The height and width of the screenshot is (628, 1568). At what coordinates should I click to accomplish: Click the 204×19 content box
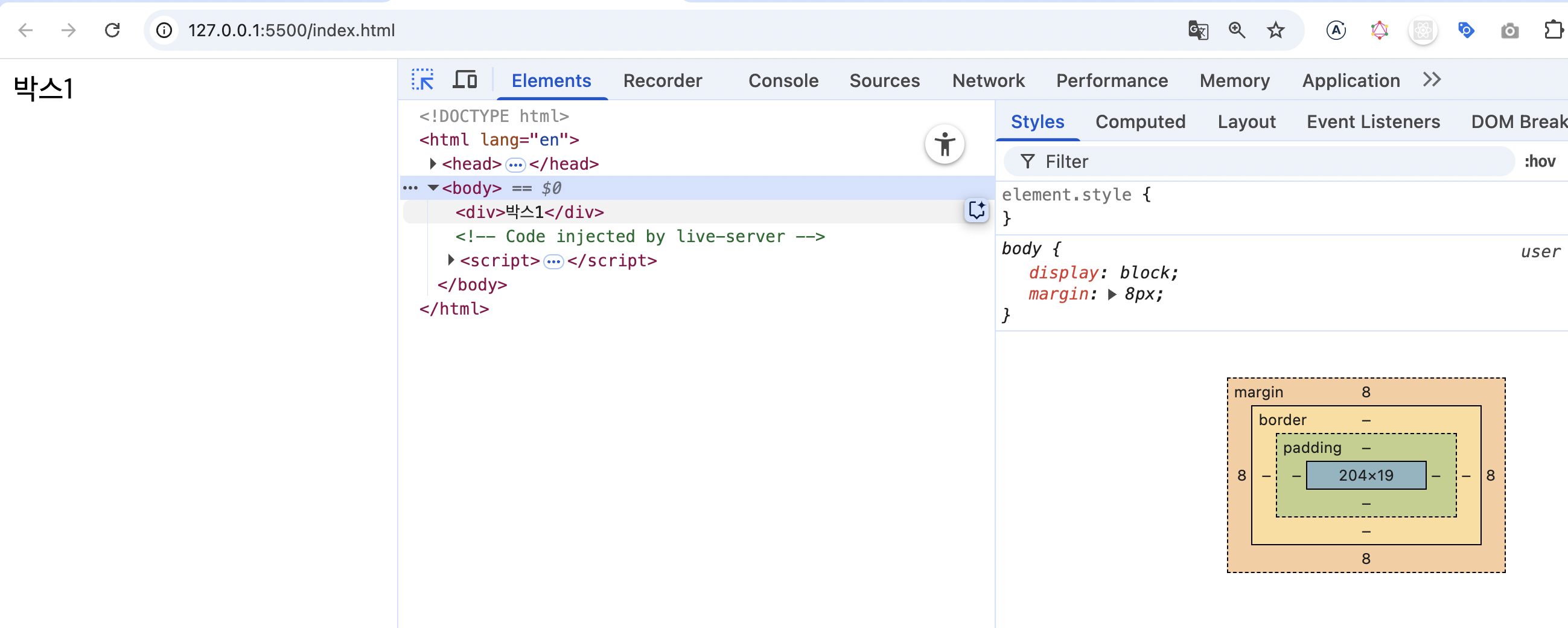[x=1366, y=475]
